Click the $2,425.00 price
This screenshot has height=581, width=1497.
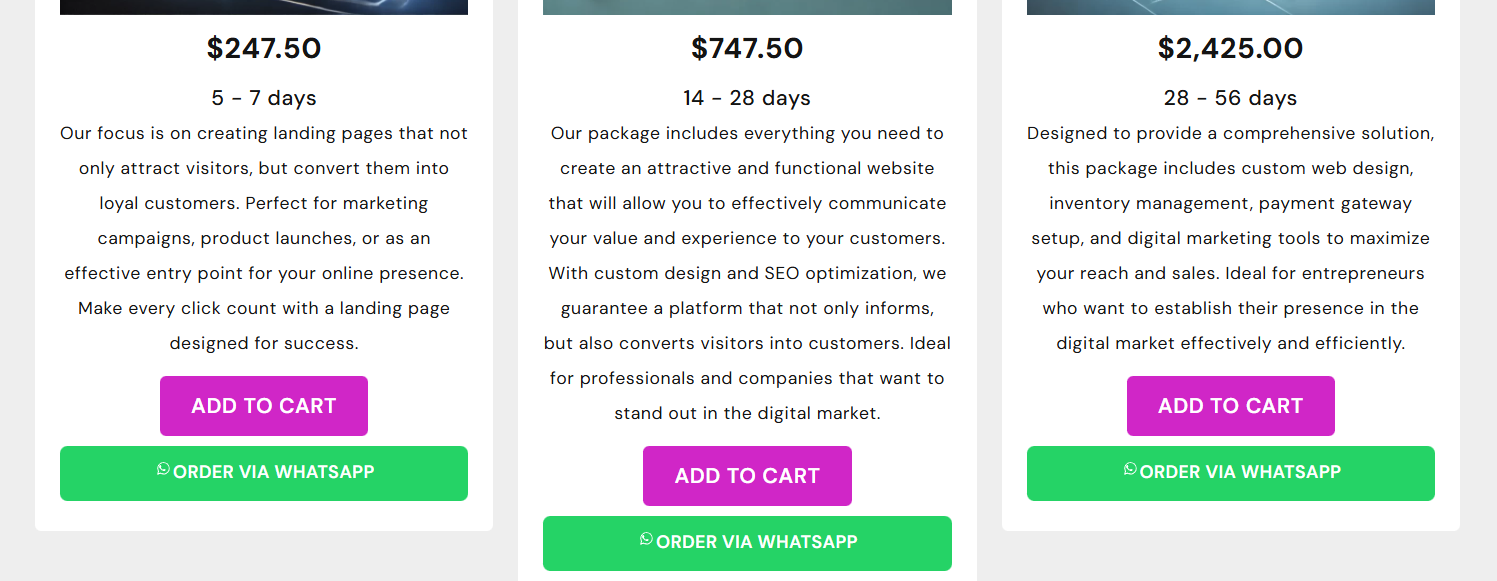[x=1230, y=48]
